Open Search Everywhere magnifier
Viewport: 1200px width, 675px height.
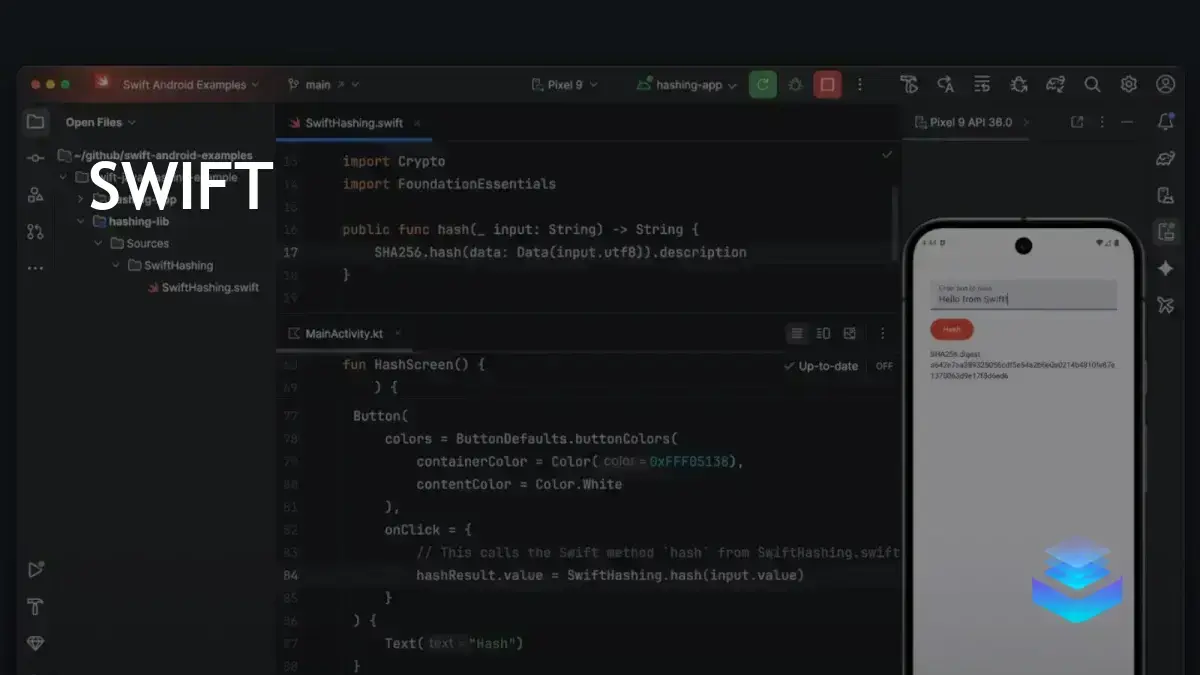click(x=1092, y=85)
